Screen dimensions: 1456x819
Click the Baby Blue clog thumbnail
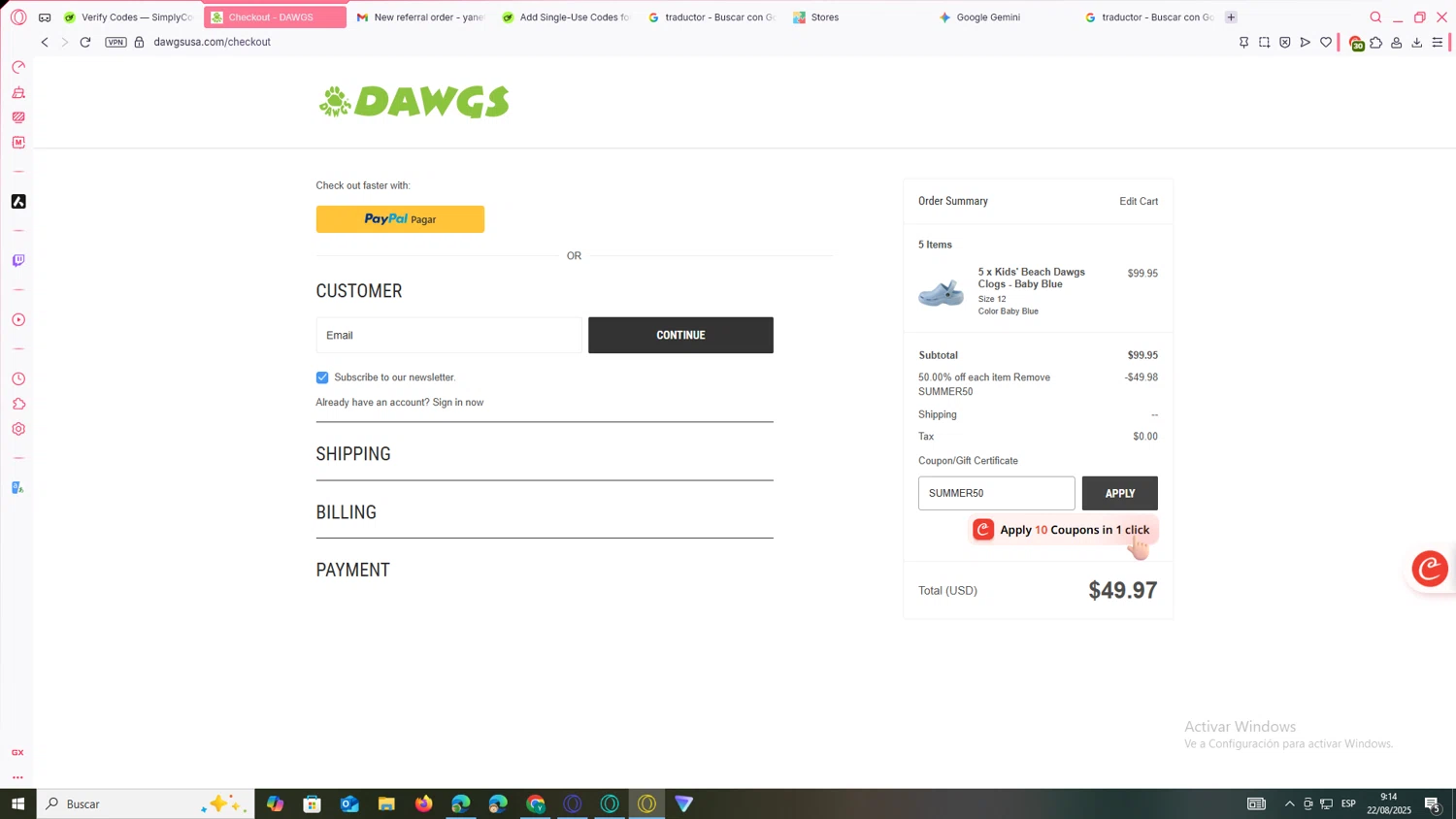941,292
